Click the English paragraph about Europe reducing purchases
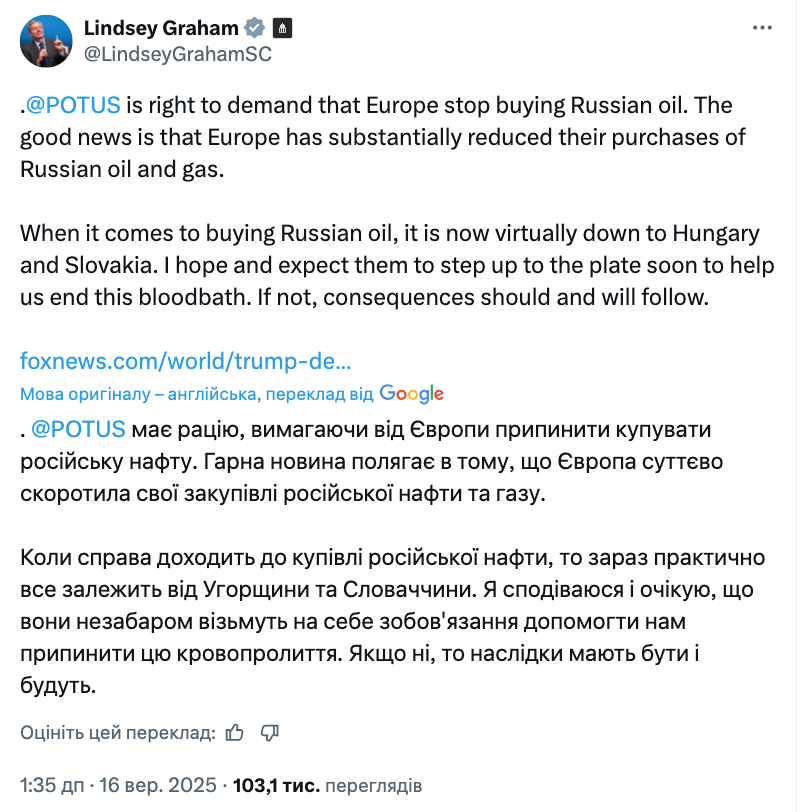This screenshot has width=802, height=812. point(380,137)
